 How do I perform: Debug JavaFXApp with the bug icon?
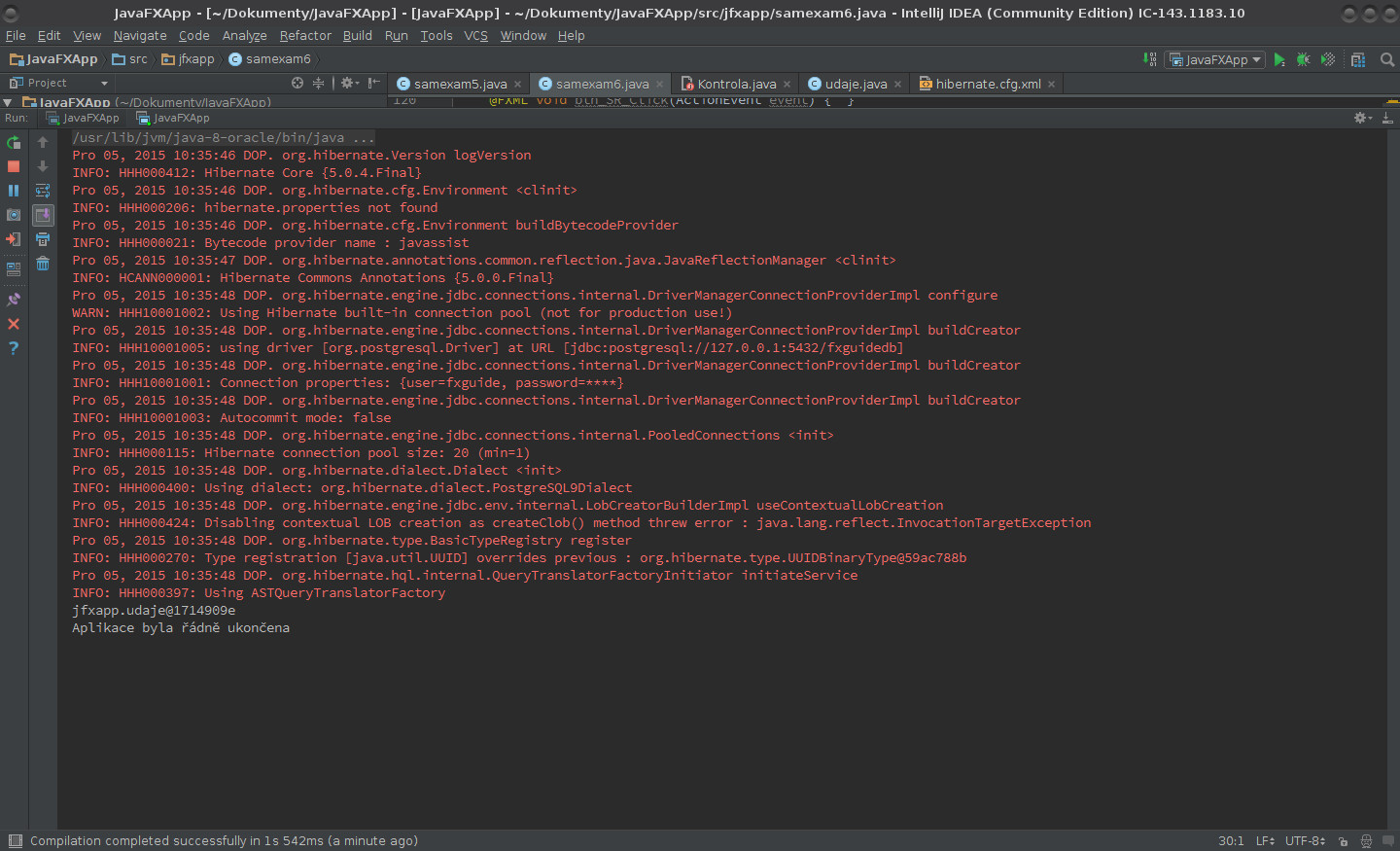pos(1304,60)
